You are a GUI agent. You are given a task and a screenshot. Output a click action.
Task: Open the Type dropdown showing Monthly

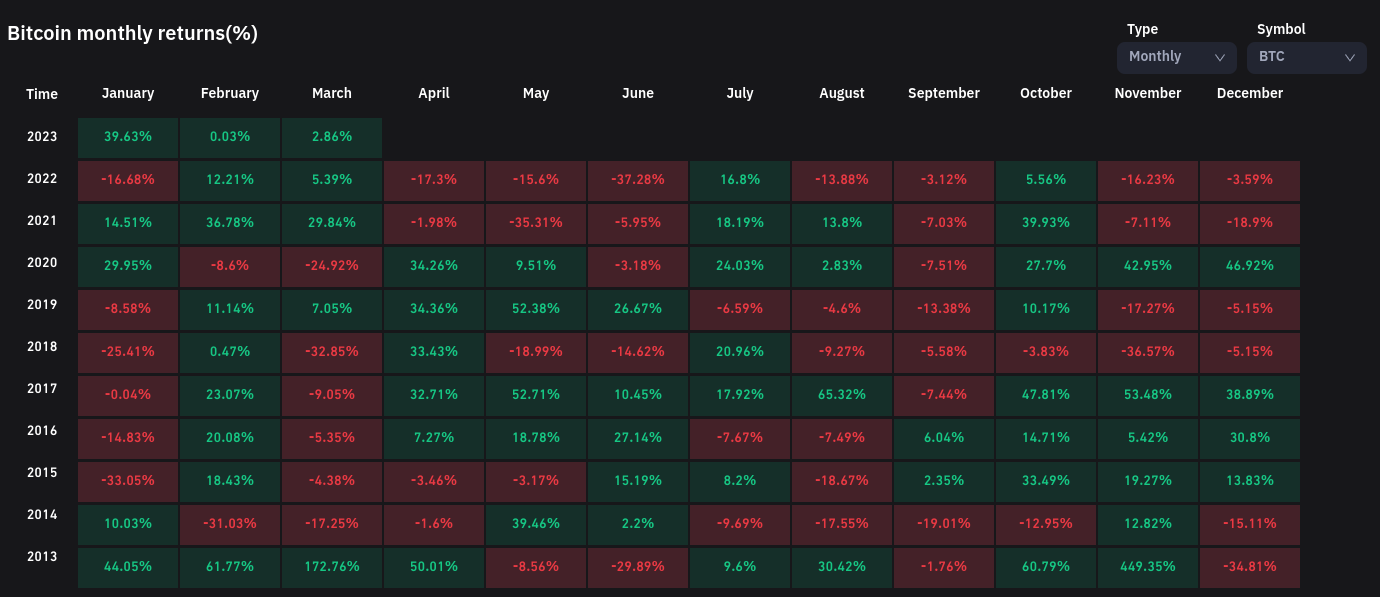pyautogui.click(x=1176, y=57)
